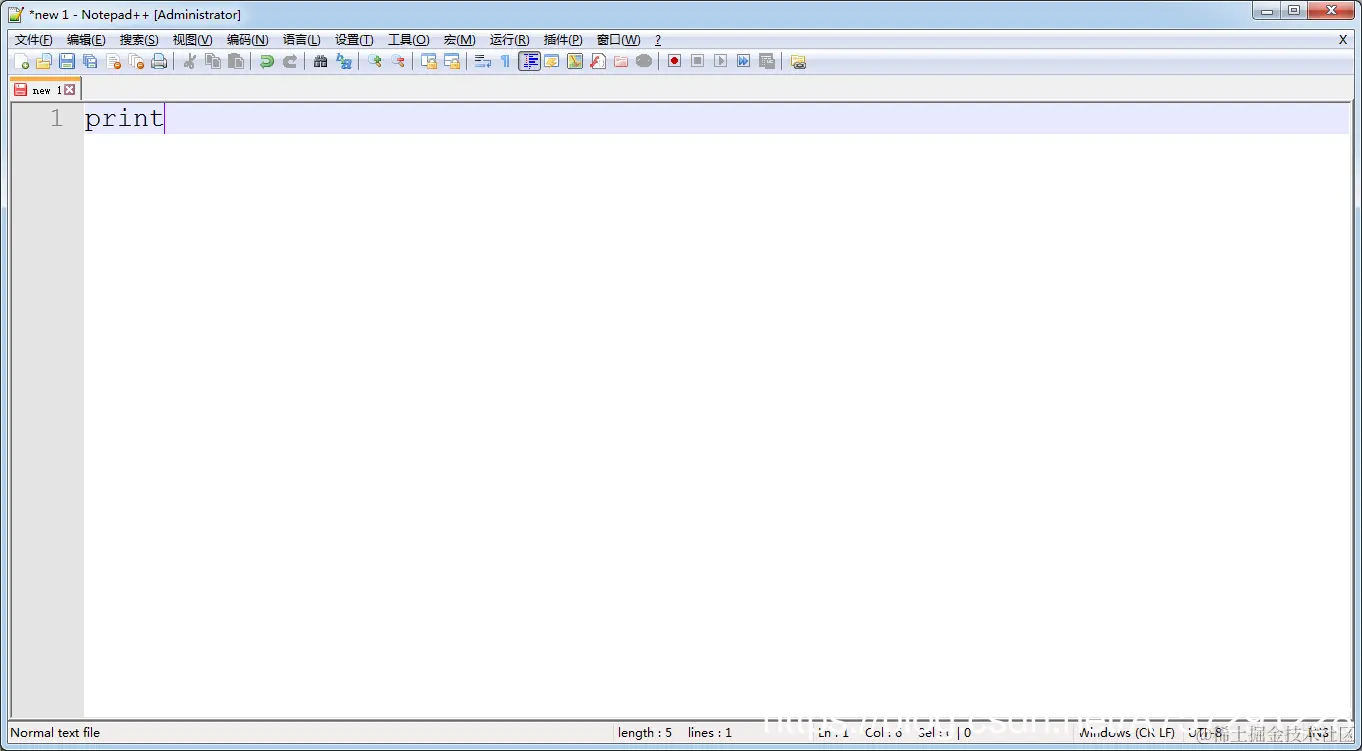
Task: Click the toolbar Print icon
Action: (x=159, y=61)
